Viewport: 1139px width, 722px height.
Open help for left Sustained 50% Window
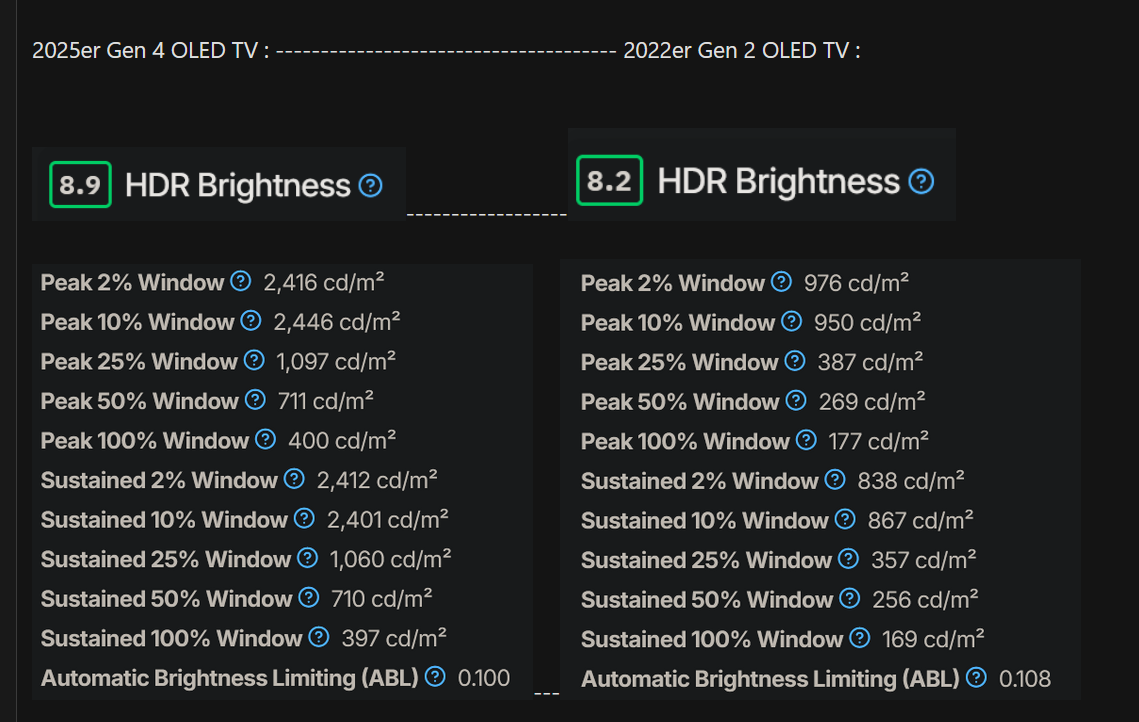309,597
